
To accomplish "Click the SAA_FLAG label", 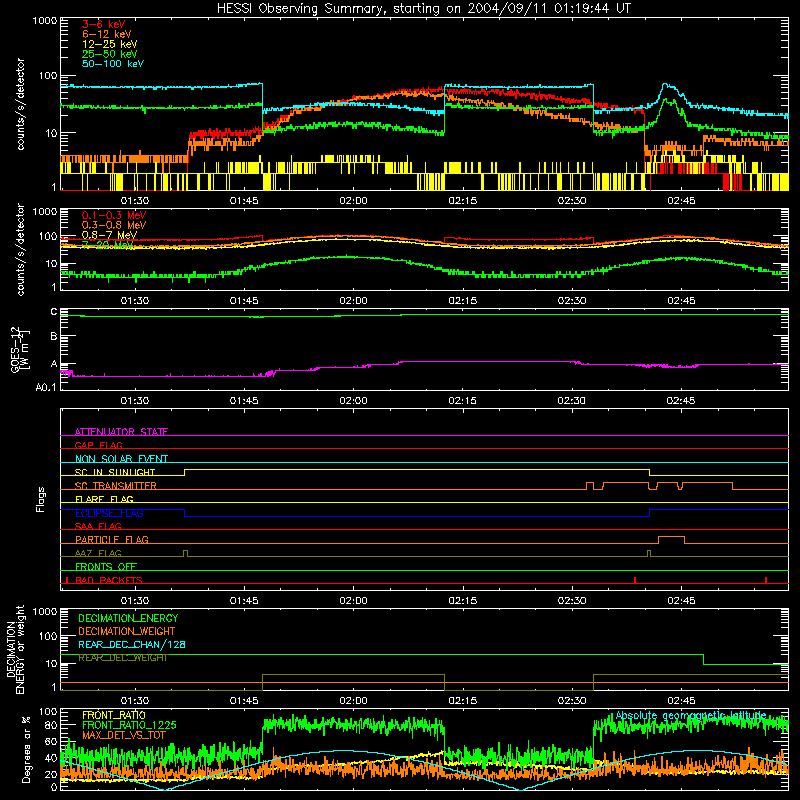I will [98, 526].
